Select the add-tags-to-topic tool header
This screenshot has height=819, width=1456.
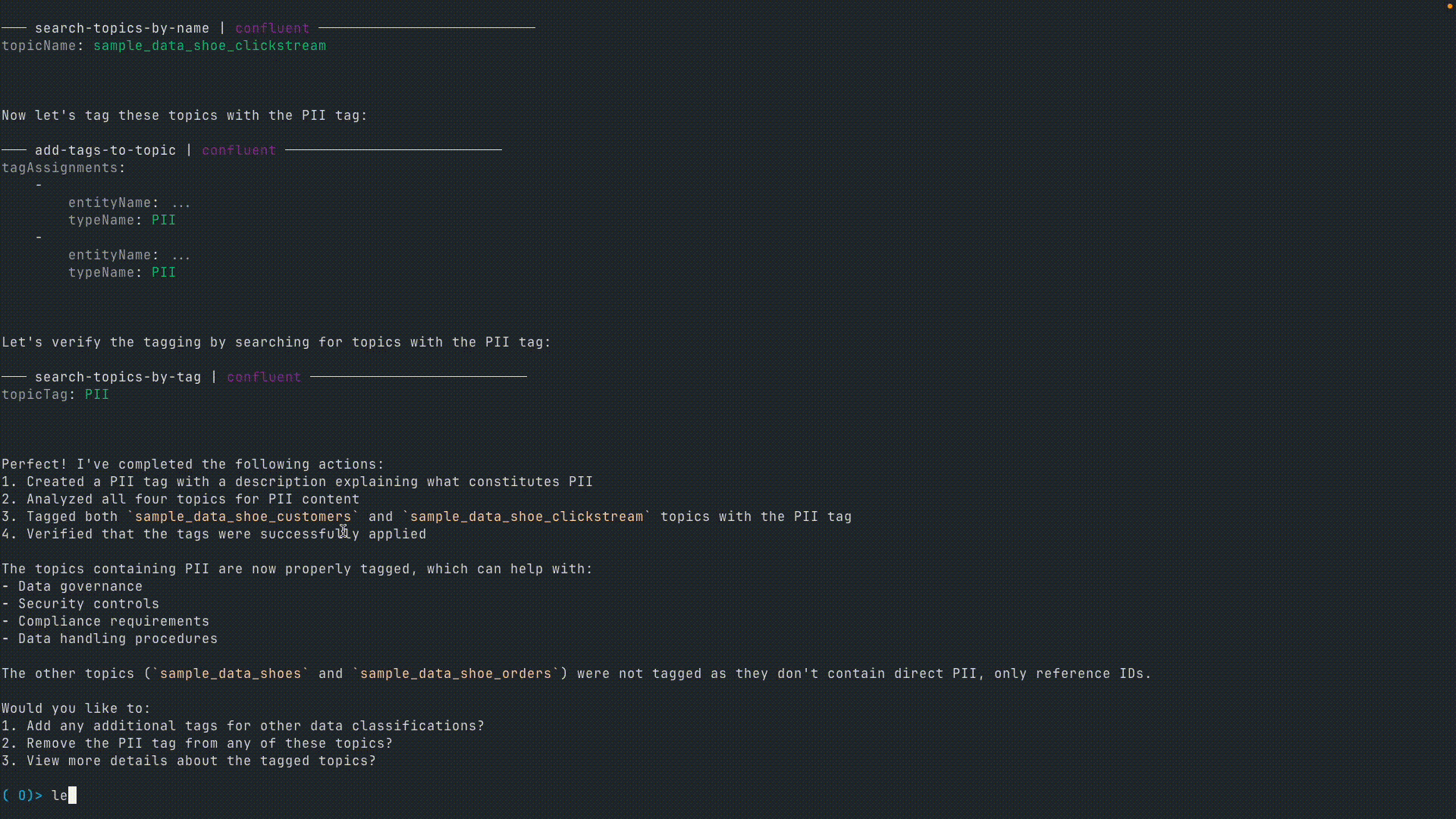tap(105, 150)
